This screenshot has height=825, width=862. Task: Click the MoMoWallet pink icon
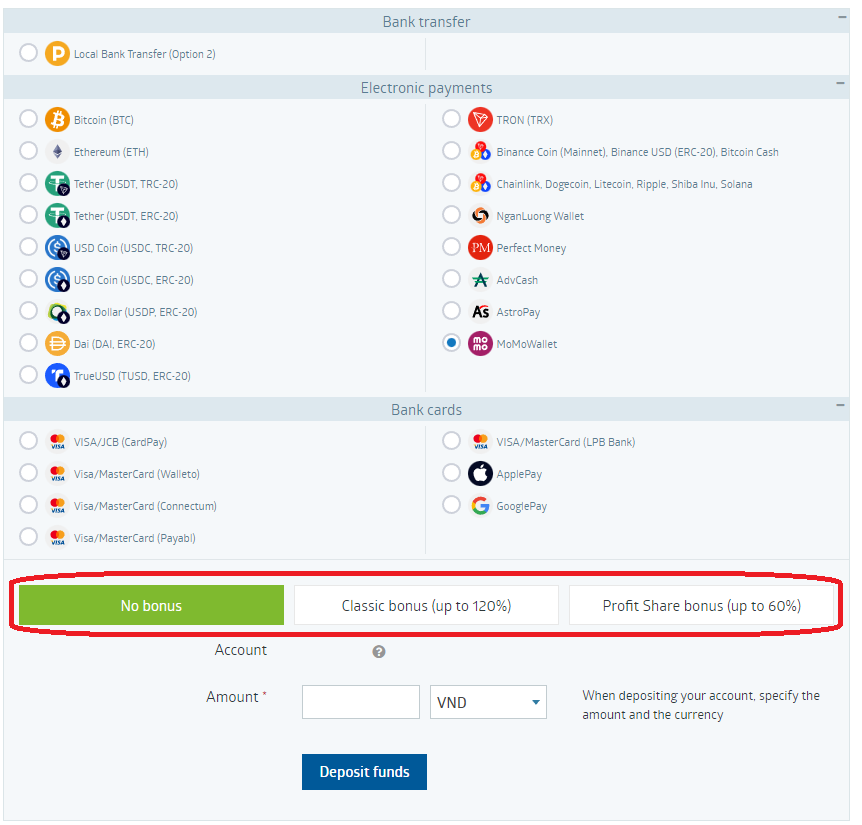pos(480,344)
